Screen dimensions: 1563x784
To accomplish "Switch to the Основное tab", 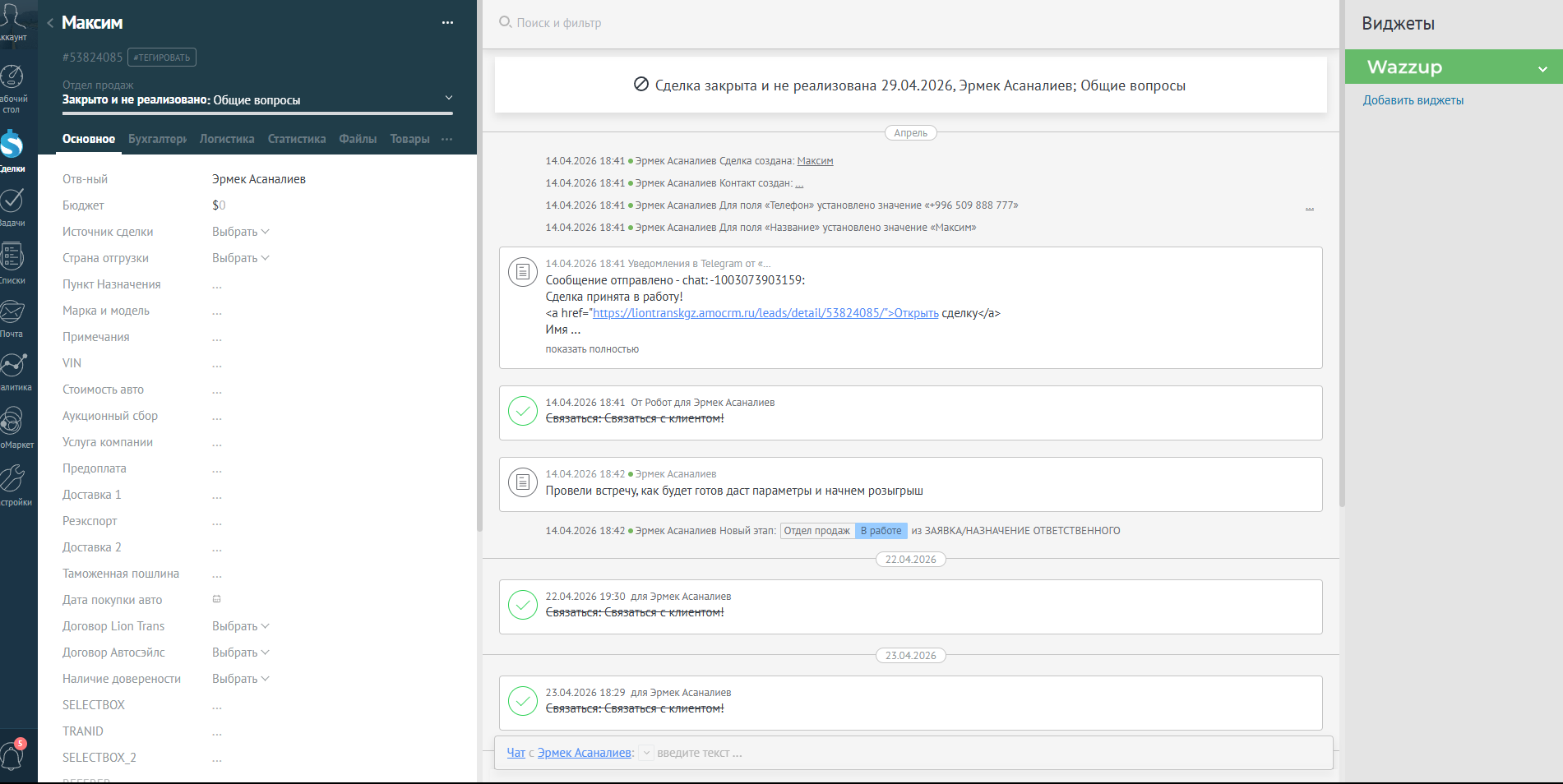I will pyautogui.click(x=89, y=139).
